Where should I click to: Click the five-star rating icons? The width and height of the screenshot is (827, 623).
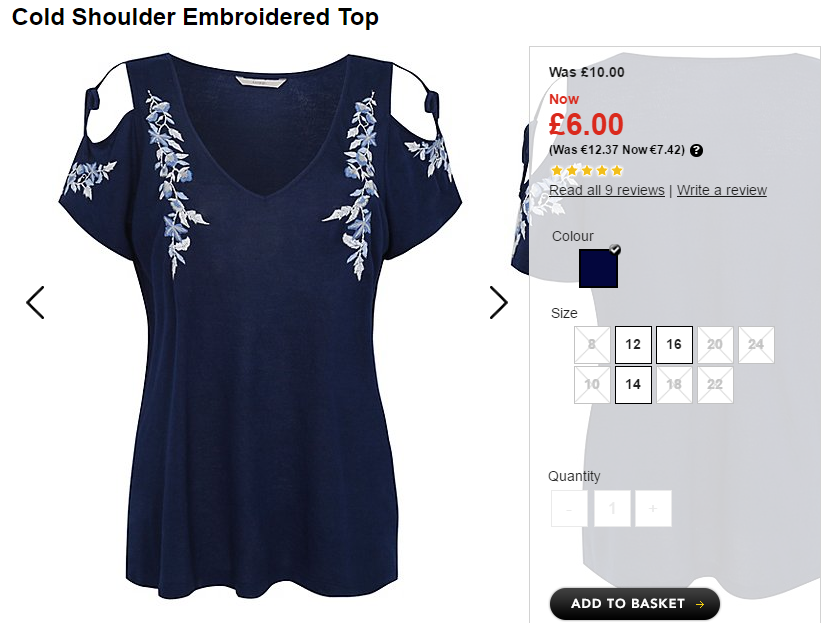point(586,170)
